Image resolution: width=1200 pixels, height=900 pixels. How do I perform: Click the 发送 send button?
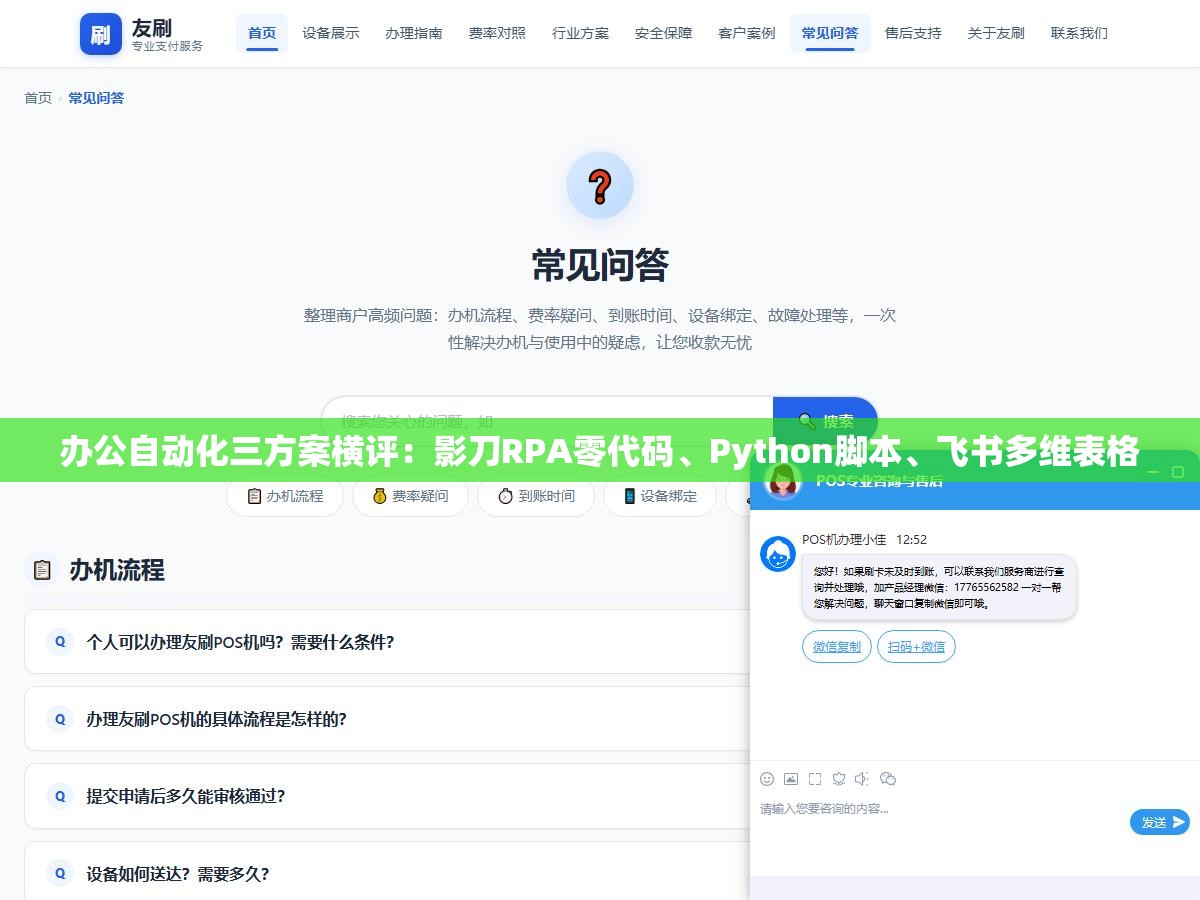1160,822
